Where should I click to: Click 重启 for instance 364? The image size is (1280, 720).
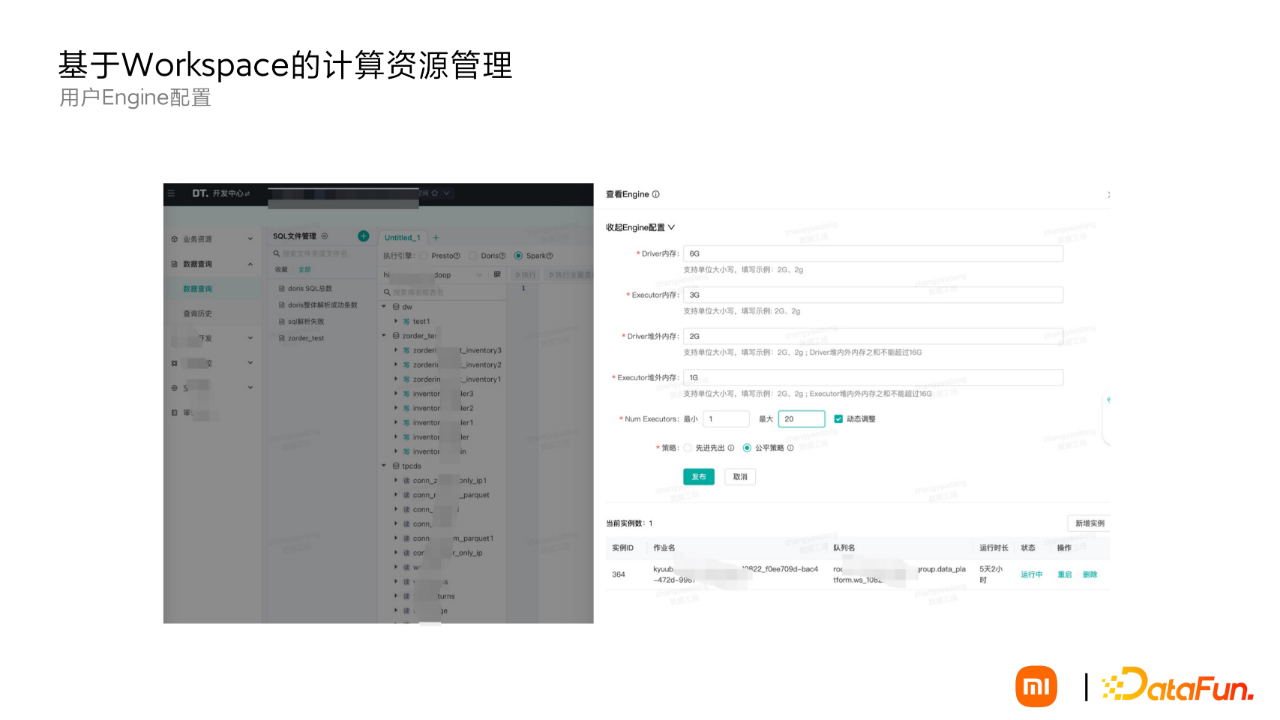point(1065,575)
